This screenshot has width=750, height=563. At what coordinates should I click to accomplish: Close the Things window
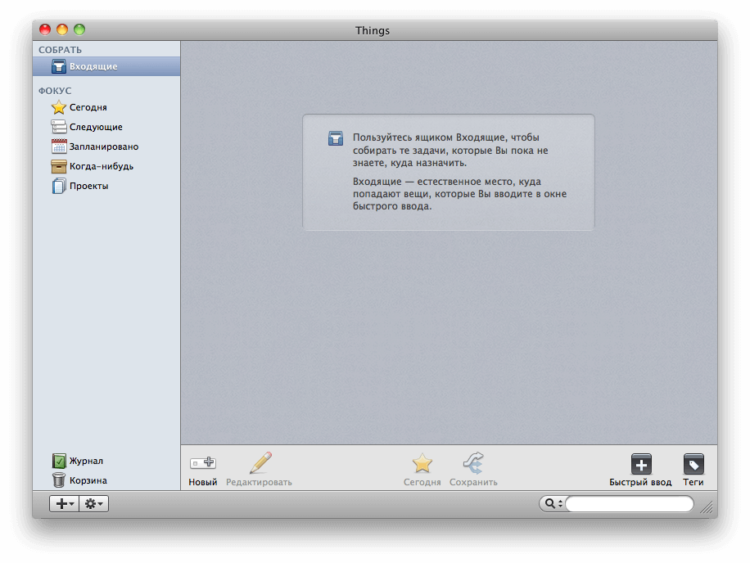(x=45, y=30)
